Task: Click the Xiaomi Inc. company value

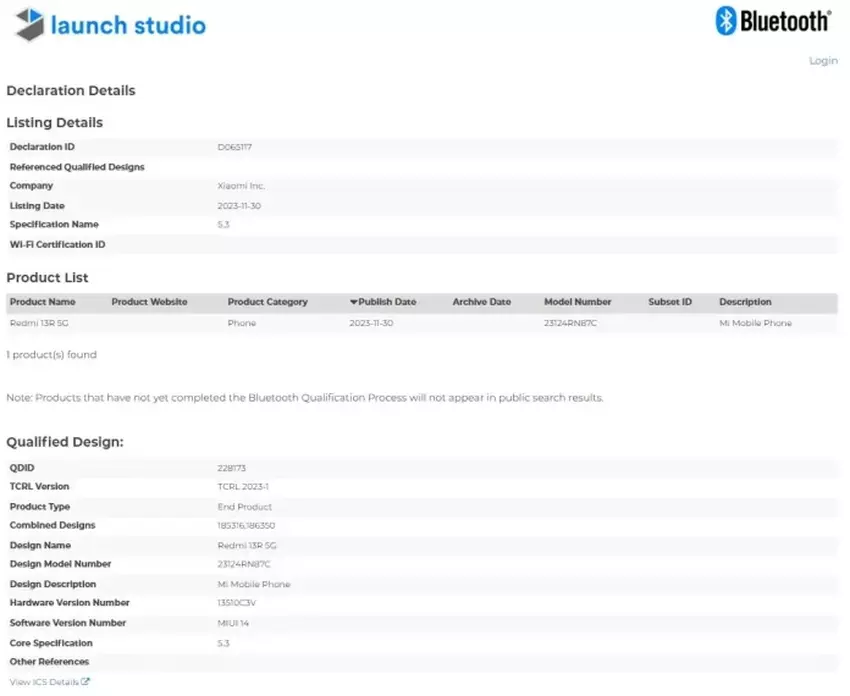Action: point(241,186)
